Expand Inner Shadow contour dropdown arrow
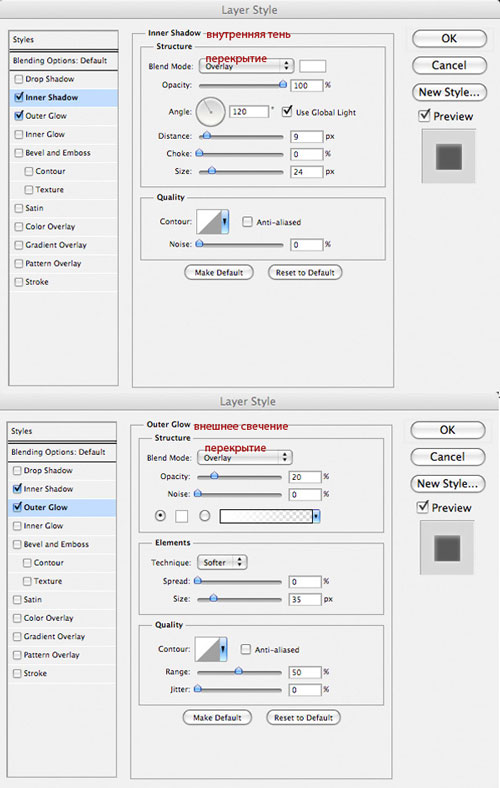This screenshot has width=500, height=788. 225,222
